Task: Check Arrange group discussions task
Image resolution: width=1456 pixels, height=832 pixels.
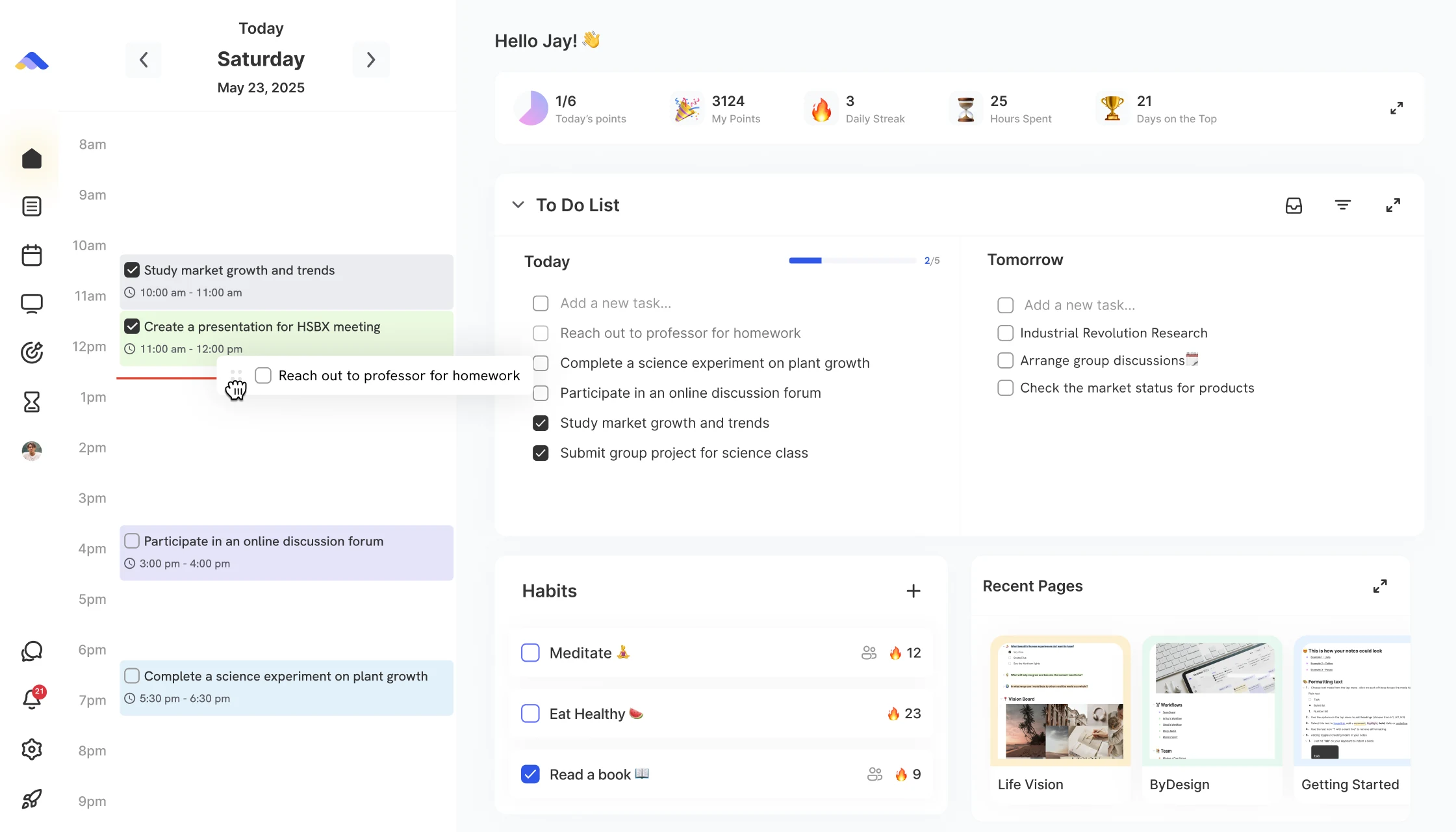Action: [1005, 361]
